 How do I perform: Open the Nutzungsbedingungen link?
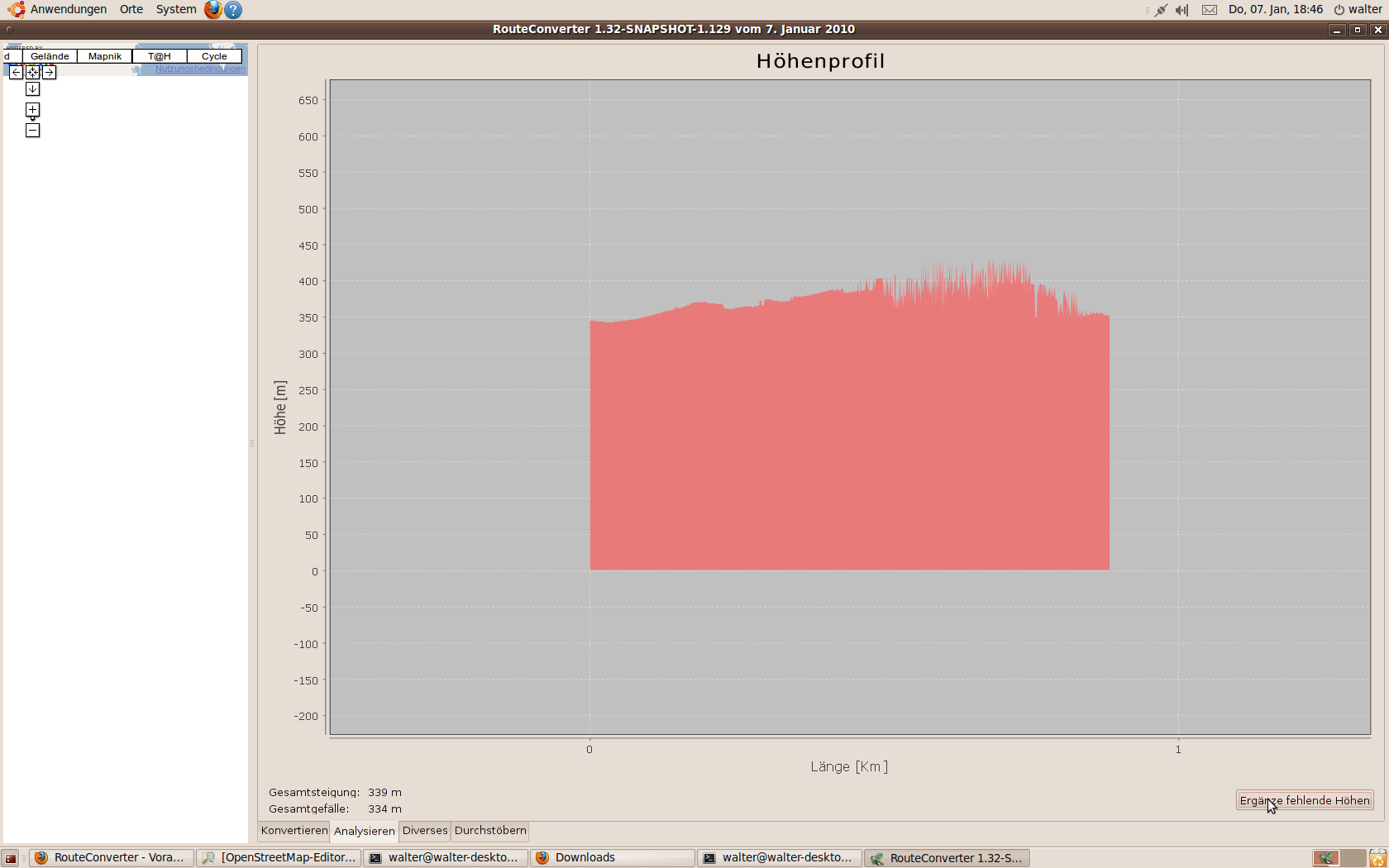click(200, 69)
